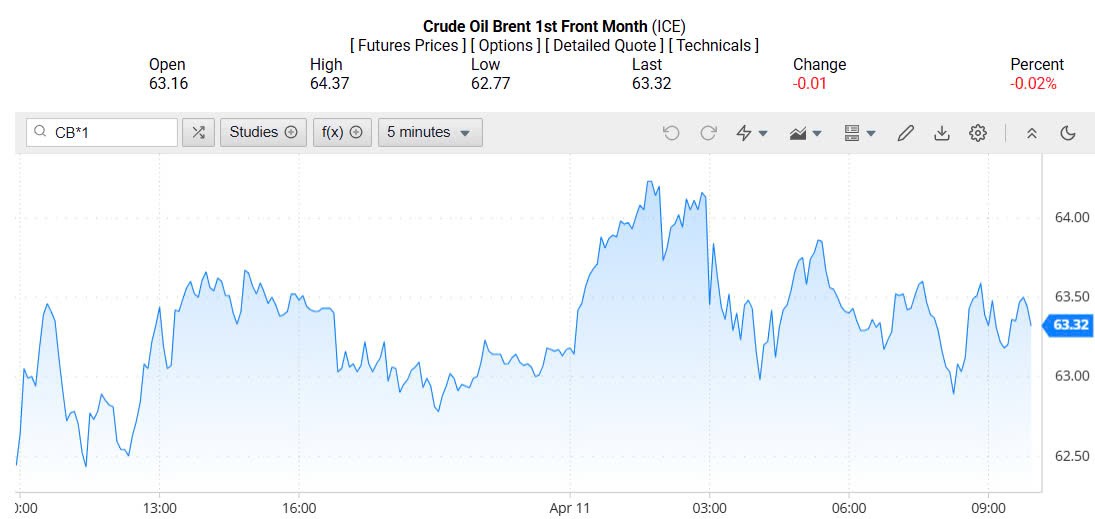
Task: Redo the chart action
Action: (x=708, y=133)
